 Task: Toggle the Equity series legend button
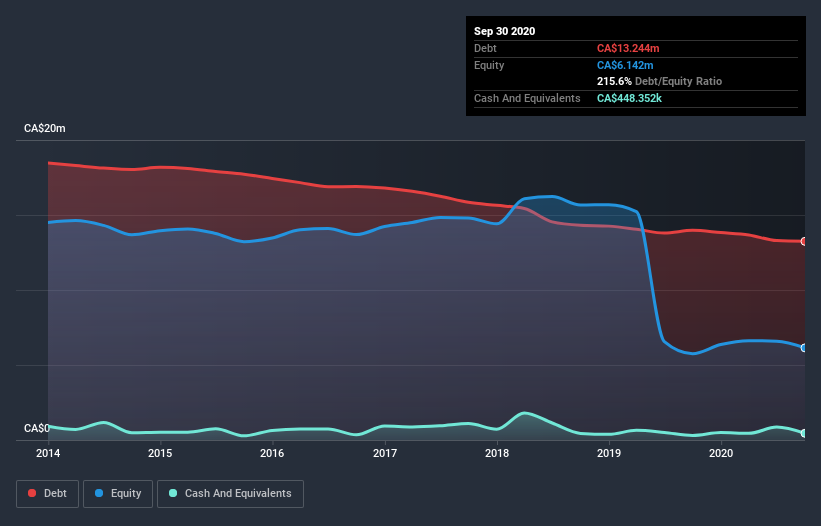coord(118,494)
